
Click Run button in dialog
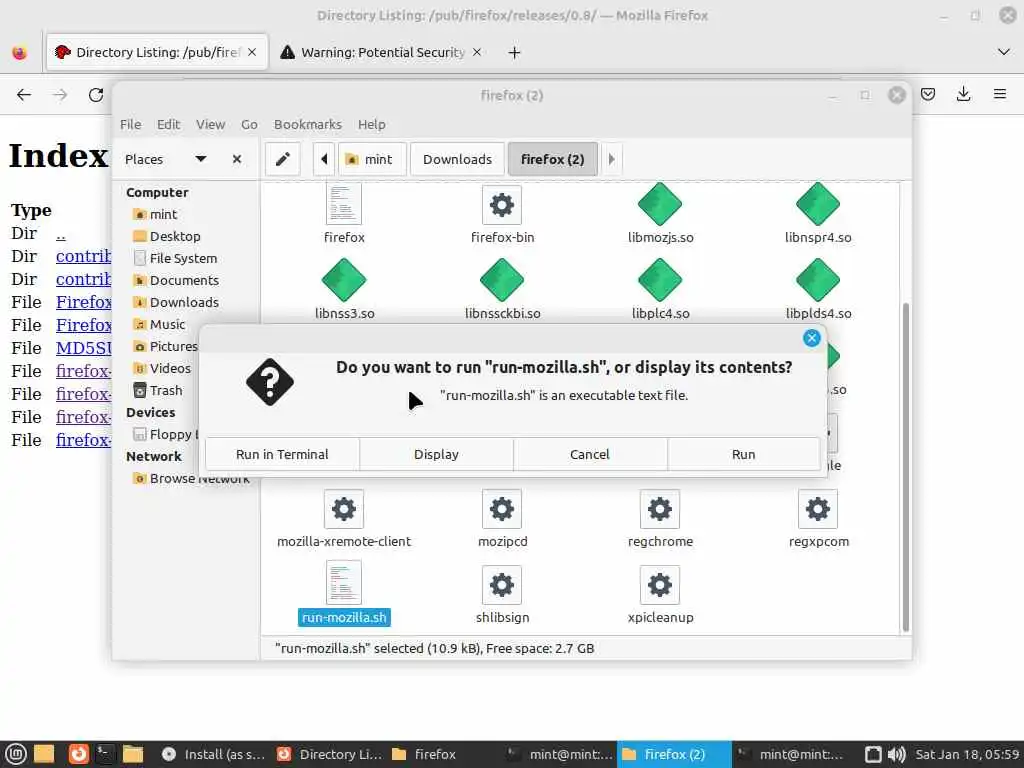743,454
